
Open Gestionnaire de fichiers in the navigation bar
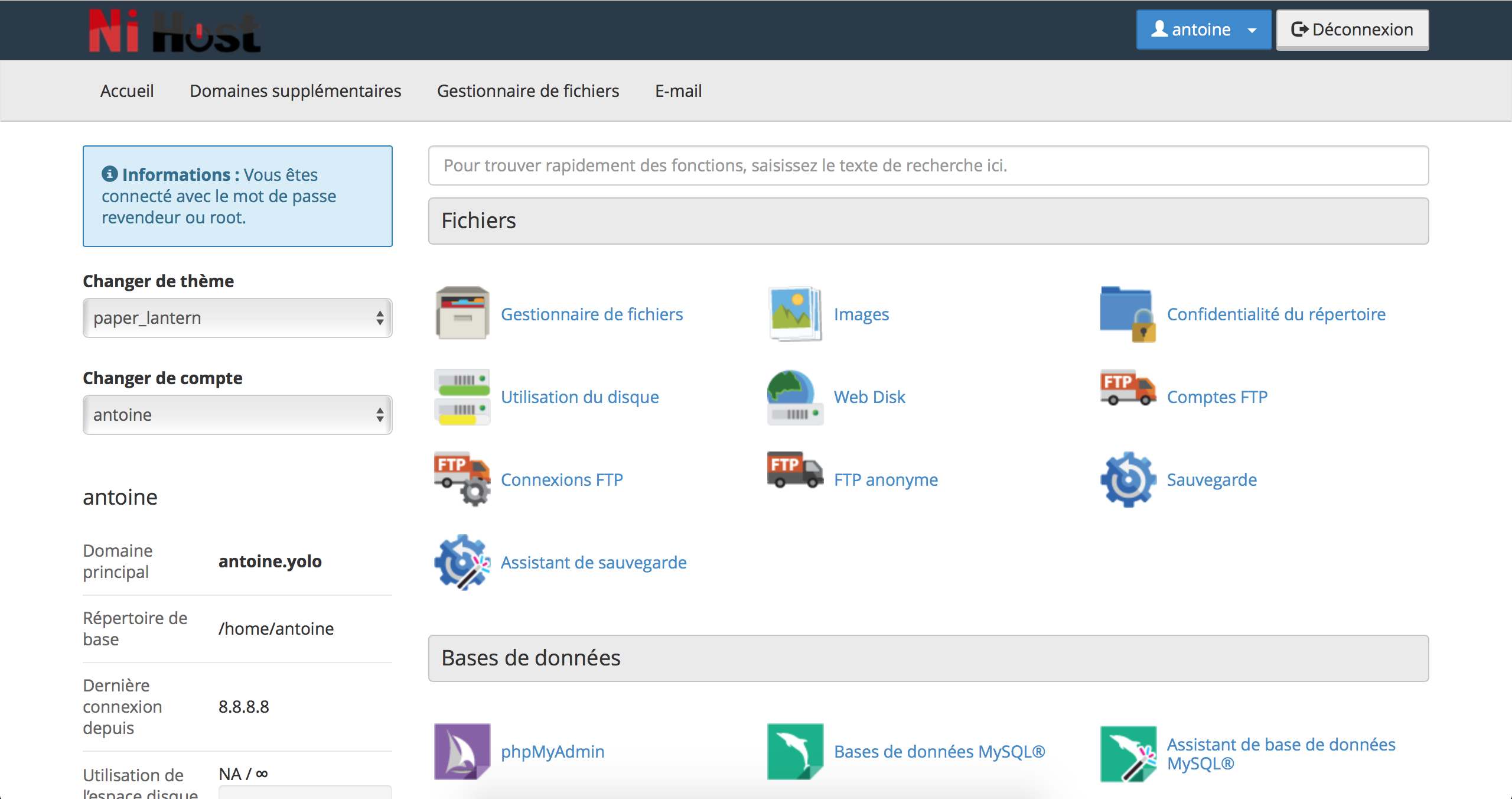click(528, 91)
